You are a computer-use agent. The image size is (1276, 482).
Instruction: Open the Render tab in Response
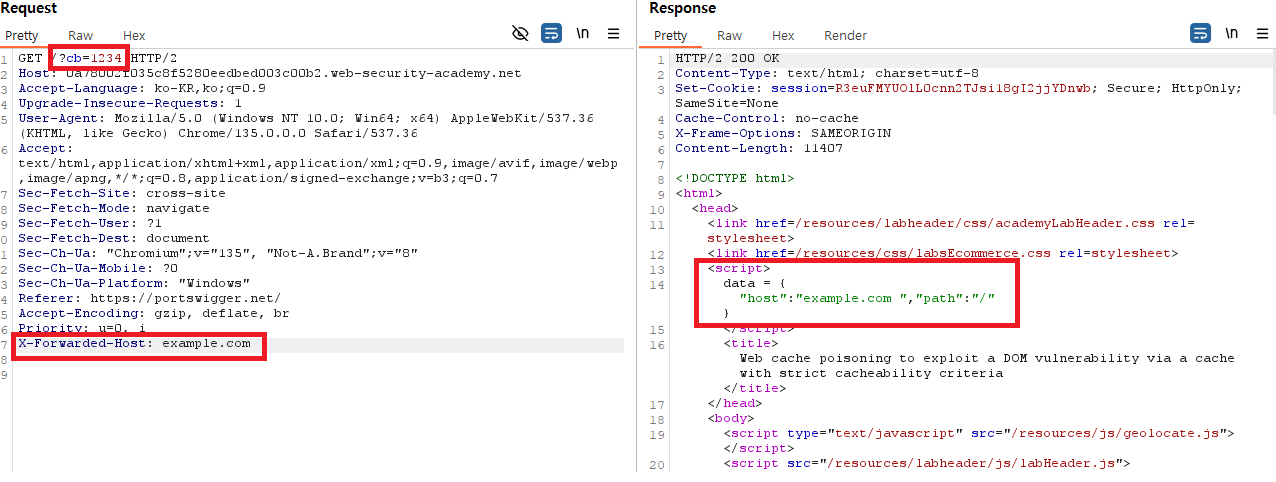(845, 36)
